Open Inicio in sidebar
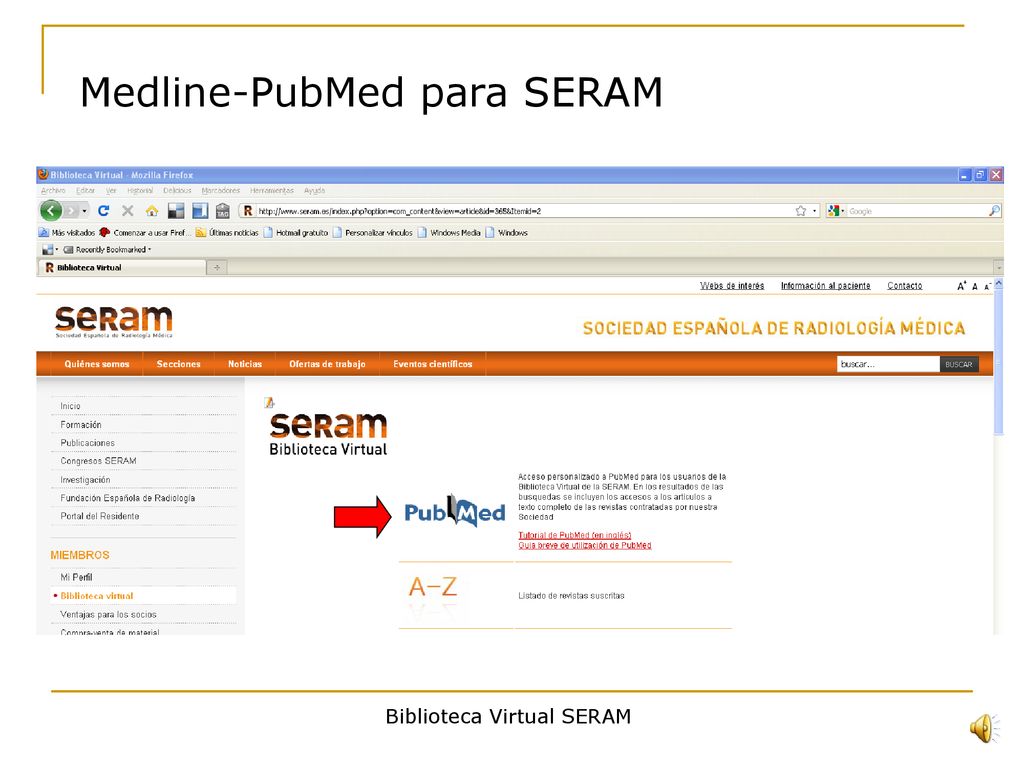 [x=71, y=406]
